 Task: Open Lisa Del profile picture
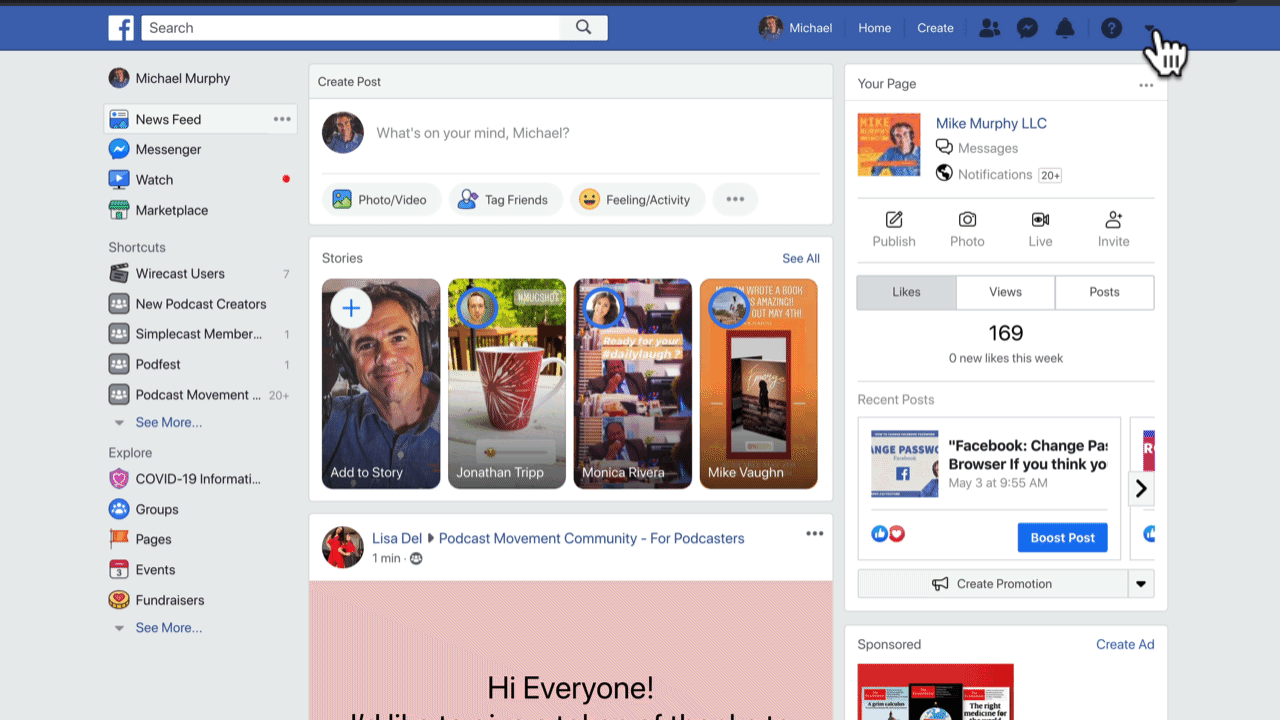click(x=343, y=547)
